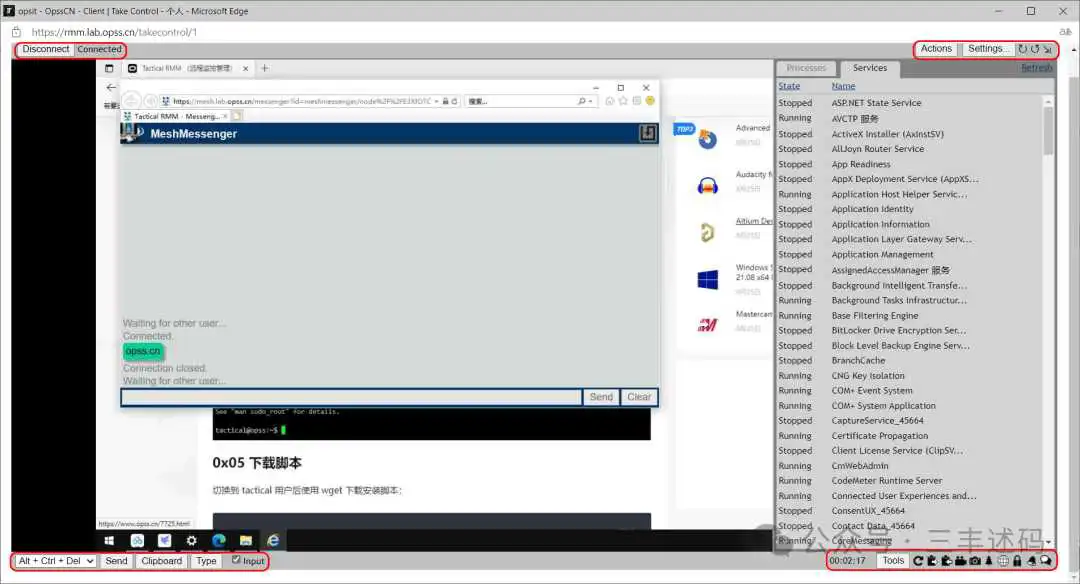Click the MeshMessenger message input field

tap(351, 397)
